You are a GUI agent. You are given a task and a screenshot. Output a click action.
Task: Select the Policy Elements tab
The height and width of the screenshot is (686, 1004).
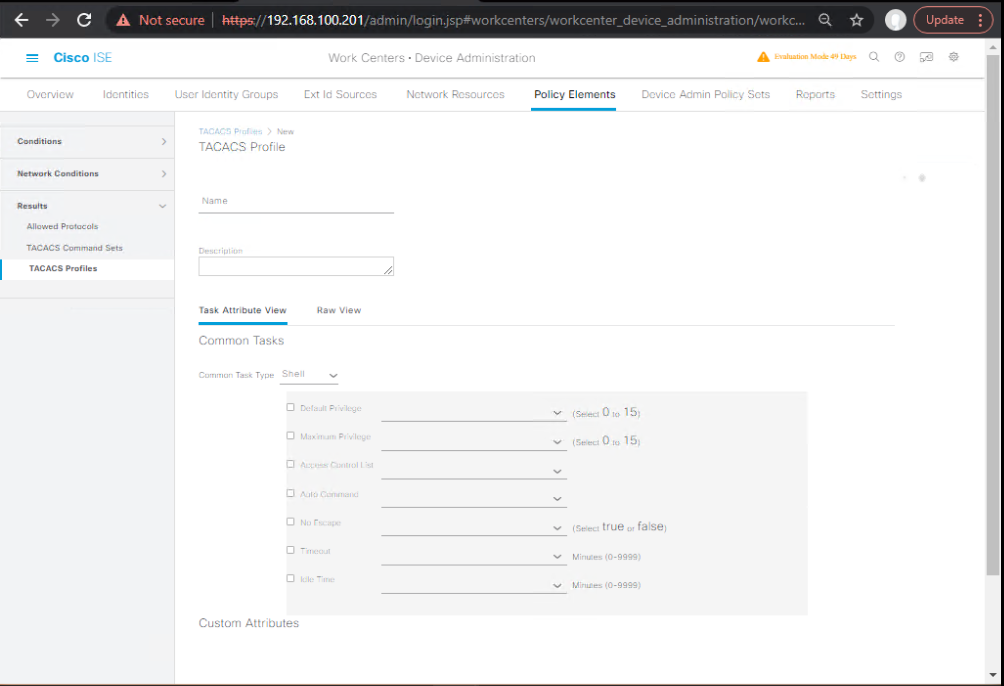[574, 94]
